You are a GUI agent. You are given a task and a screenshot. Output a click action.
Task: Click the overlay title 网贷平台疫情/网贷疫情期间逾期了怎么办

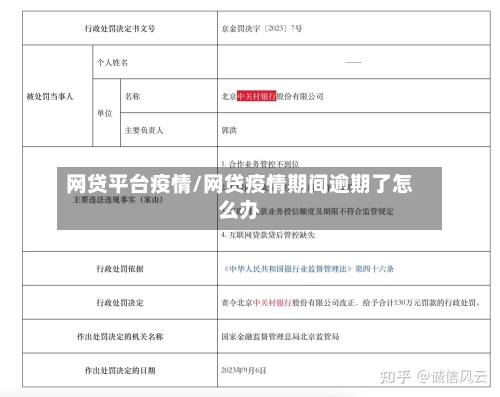[x=239, y=197]
